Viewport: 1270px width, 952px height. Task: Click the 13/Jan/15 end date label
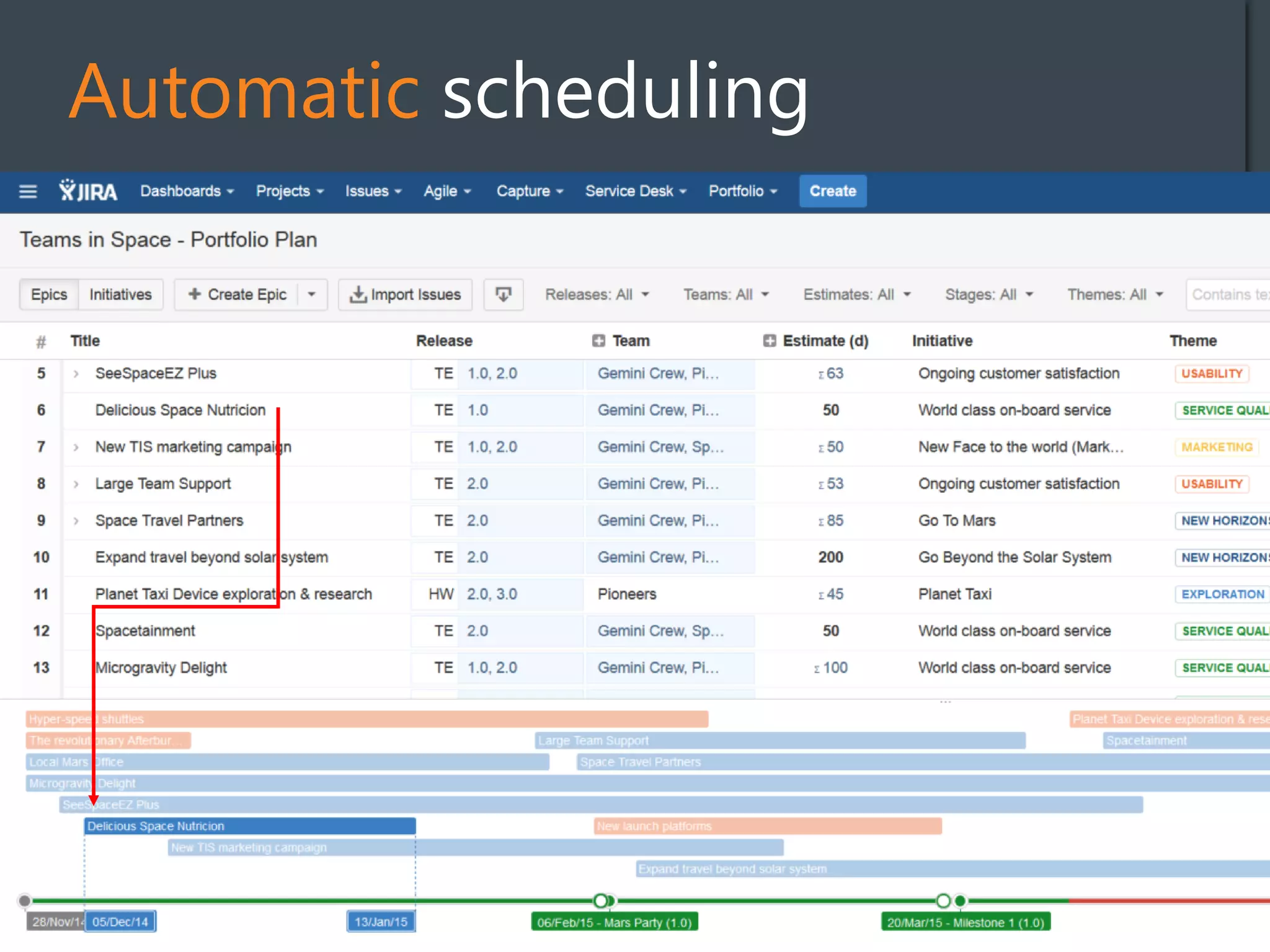[x=381, y=922]
